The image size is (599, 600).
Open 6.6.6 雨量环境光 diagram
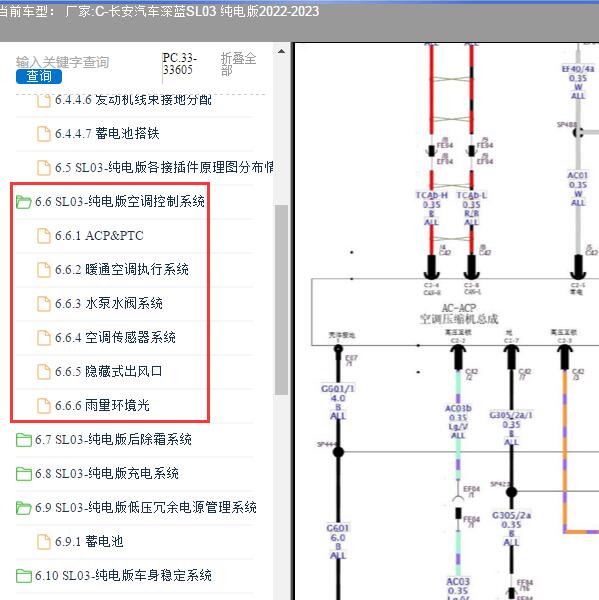102,405
